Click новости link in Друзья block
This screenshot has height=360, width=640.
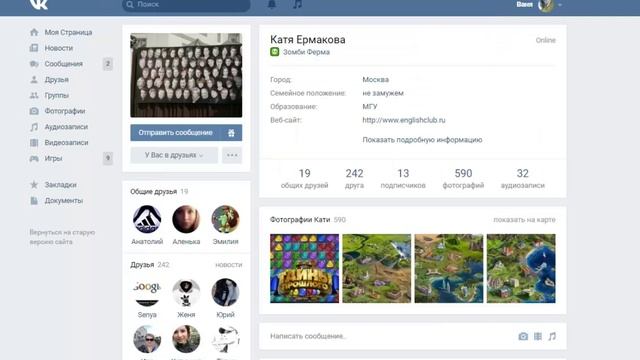click(x=229, y=265)
